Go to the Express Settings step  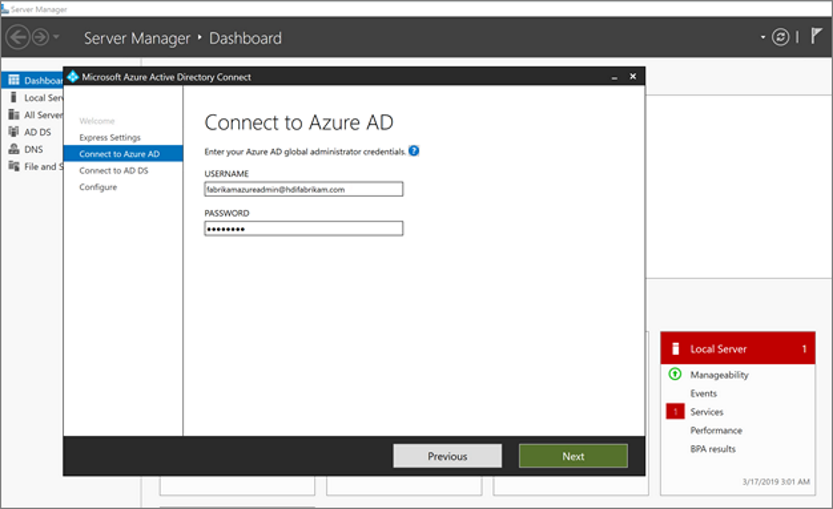110,138
